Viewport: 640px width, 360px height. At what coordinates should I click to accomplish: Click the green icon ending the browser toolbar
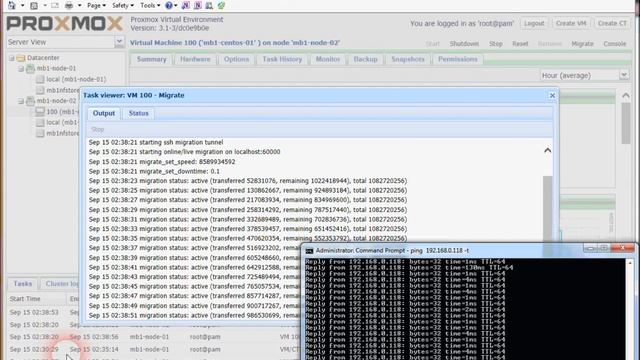click(x=221, y=5)
